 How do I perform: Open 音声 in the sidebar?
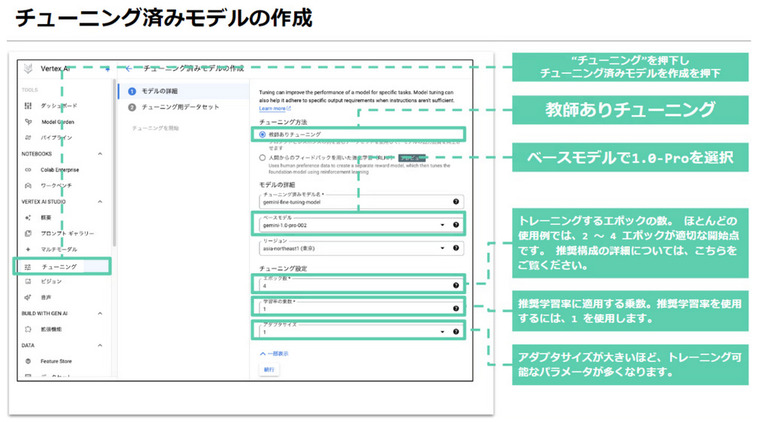[x=46, y=297]
